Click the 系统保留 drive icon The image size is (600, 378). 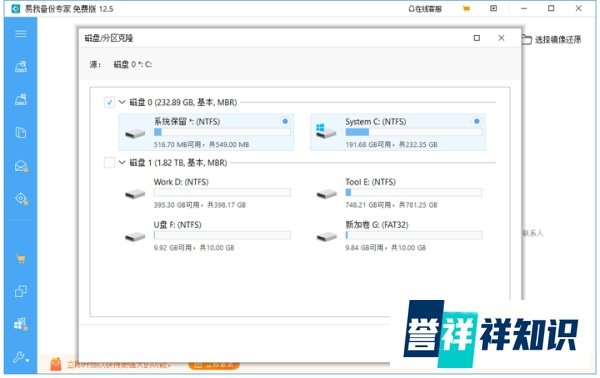[135, 134]
